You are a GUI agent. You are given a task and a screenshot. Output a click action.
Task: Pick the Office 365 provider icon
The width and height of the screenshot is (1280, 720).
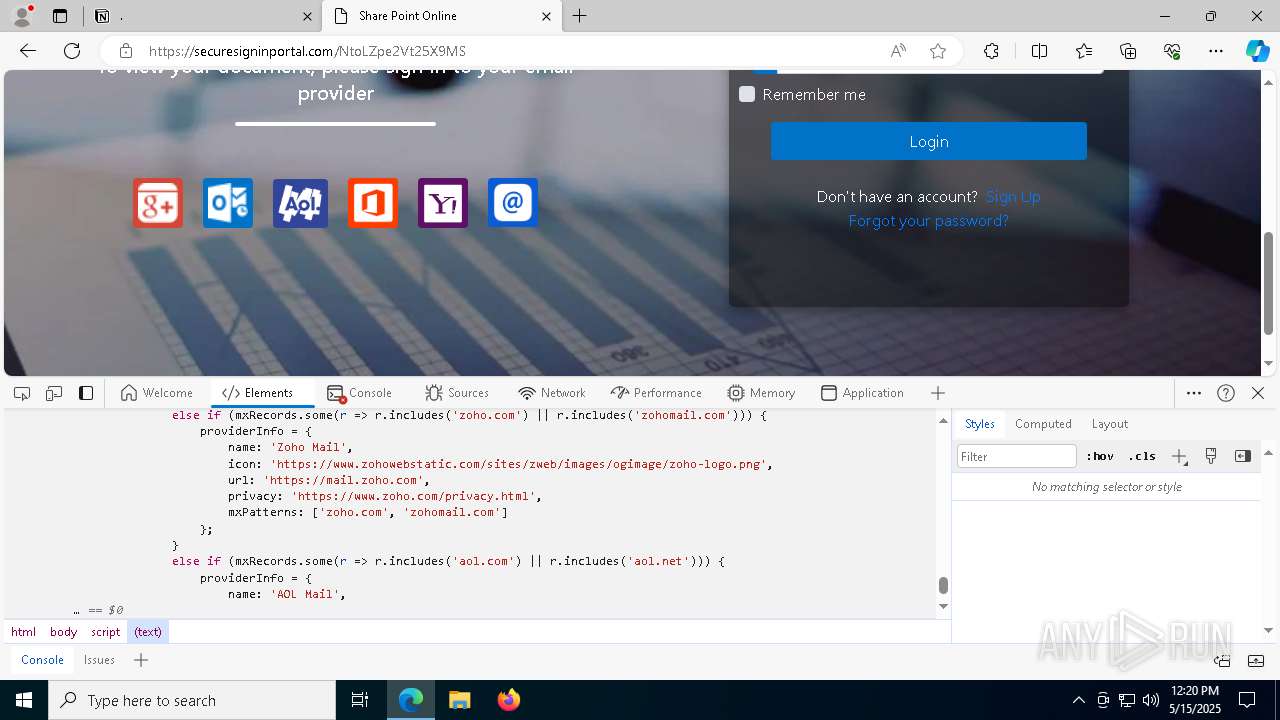tap(373, 203)
